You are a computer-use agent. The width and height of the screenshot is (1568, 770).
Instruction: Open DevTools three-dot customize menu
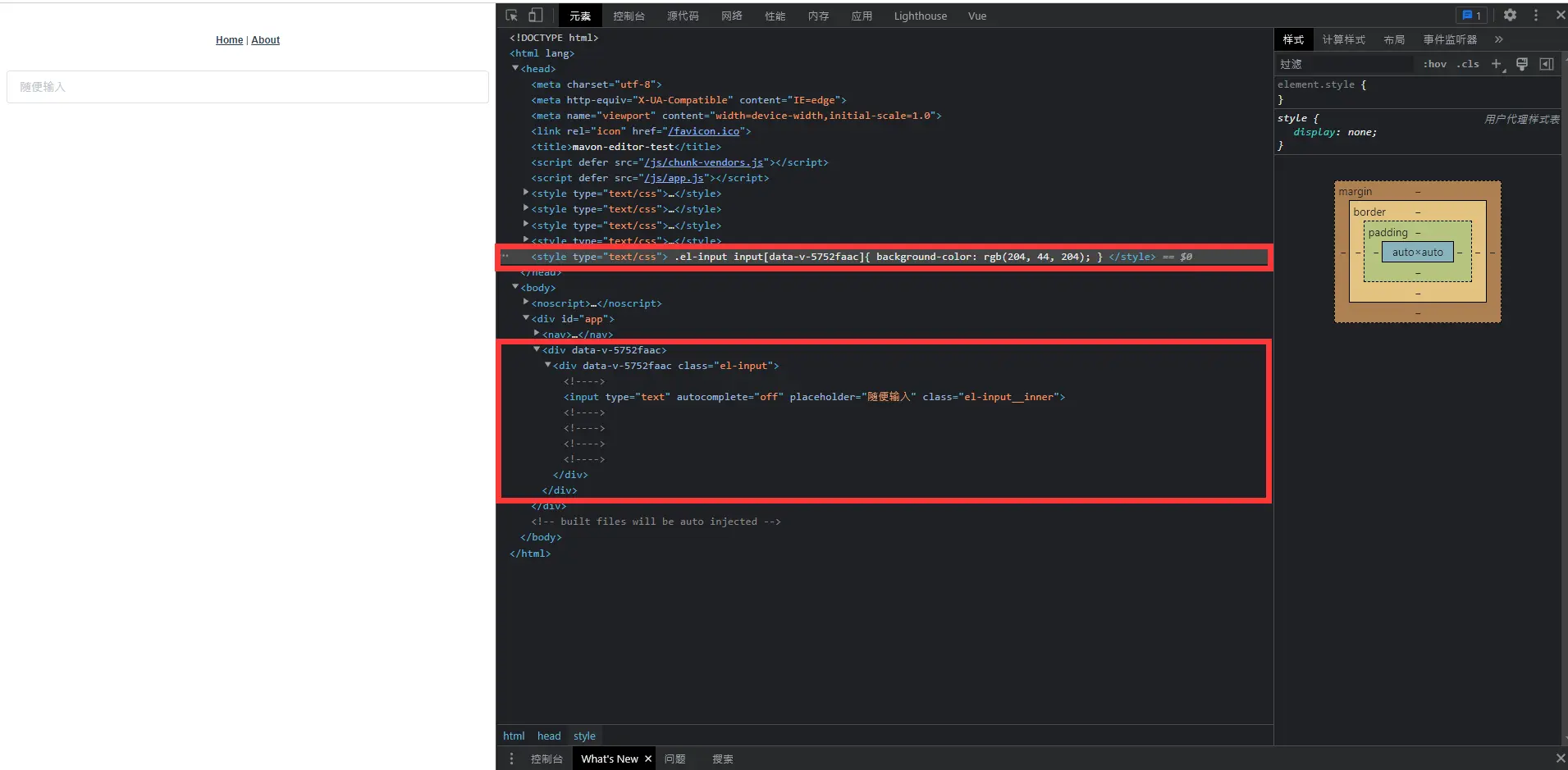click(x=1536, y=16)
